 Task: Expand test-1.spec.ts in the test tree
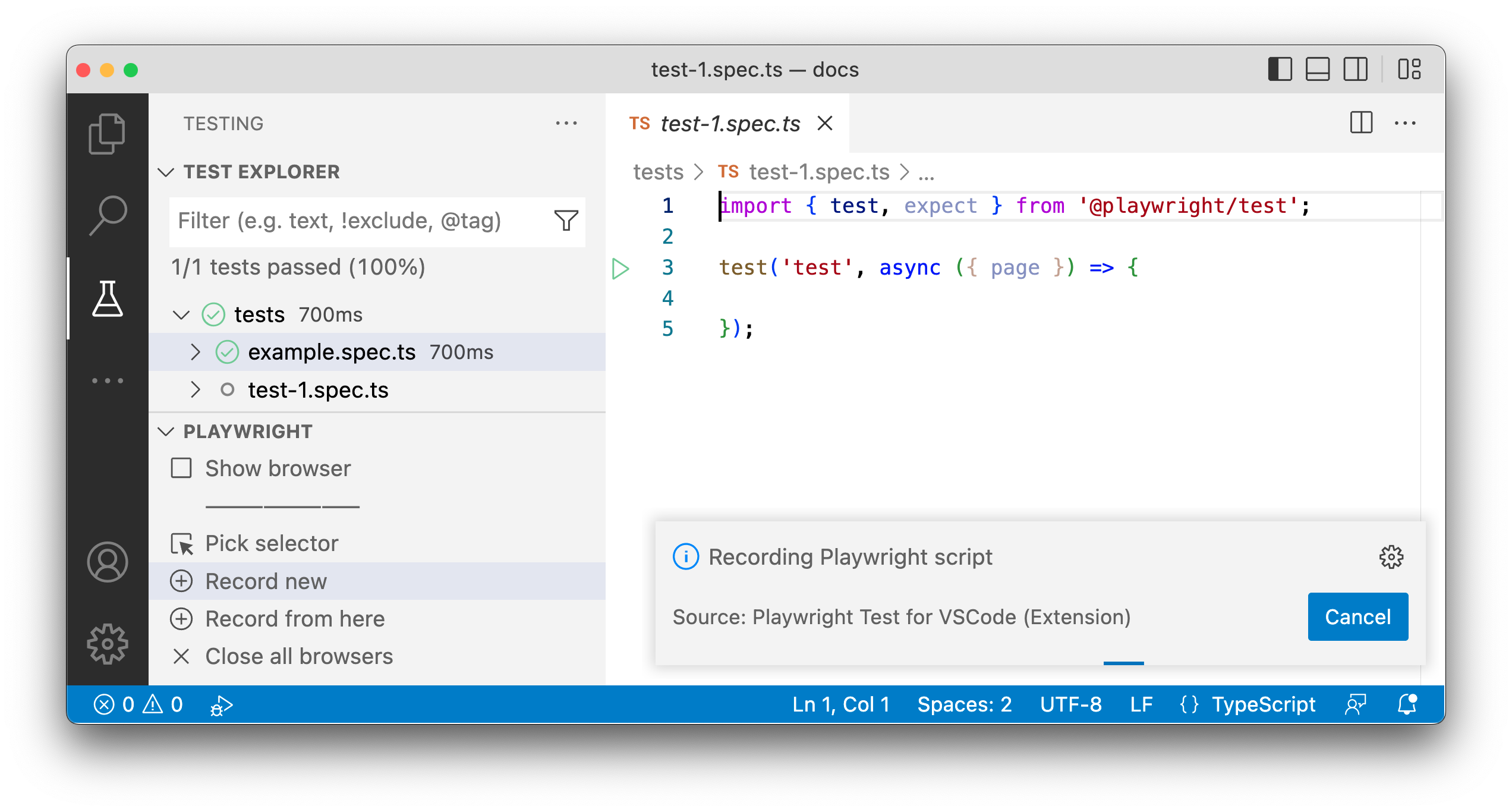point(196,390)
